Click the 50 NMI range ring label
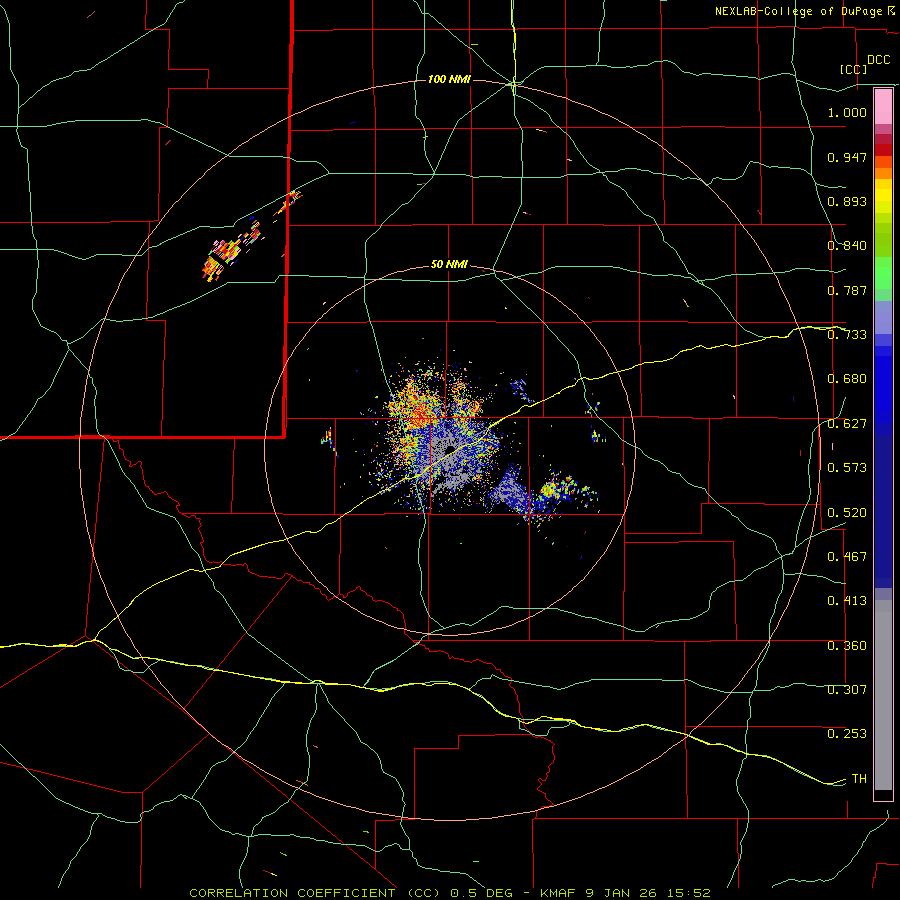 [449, 265]
